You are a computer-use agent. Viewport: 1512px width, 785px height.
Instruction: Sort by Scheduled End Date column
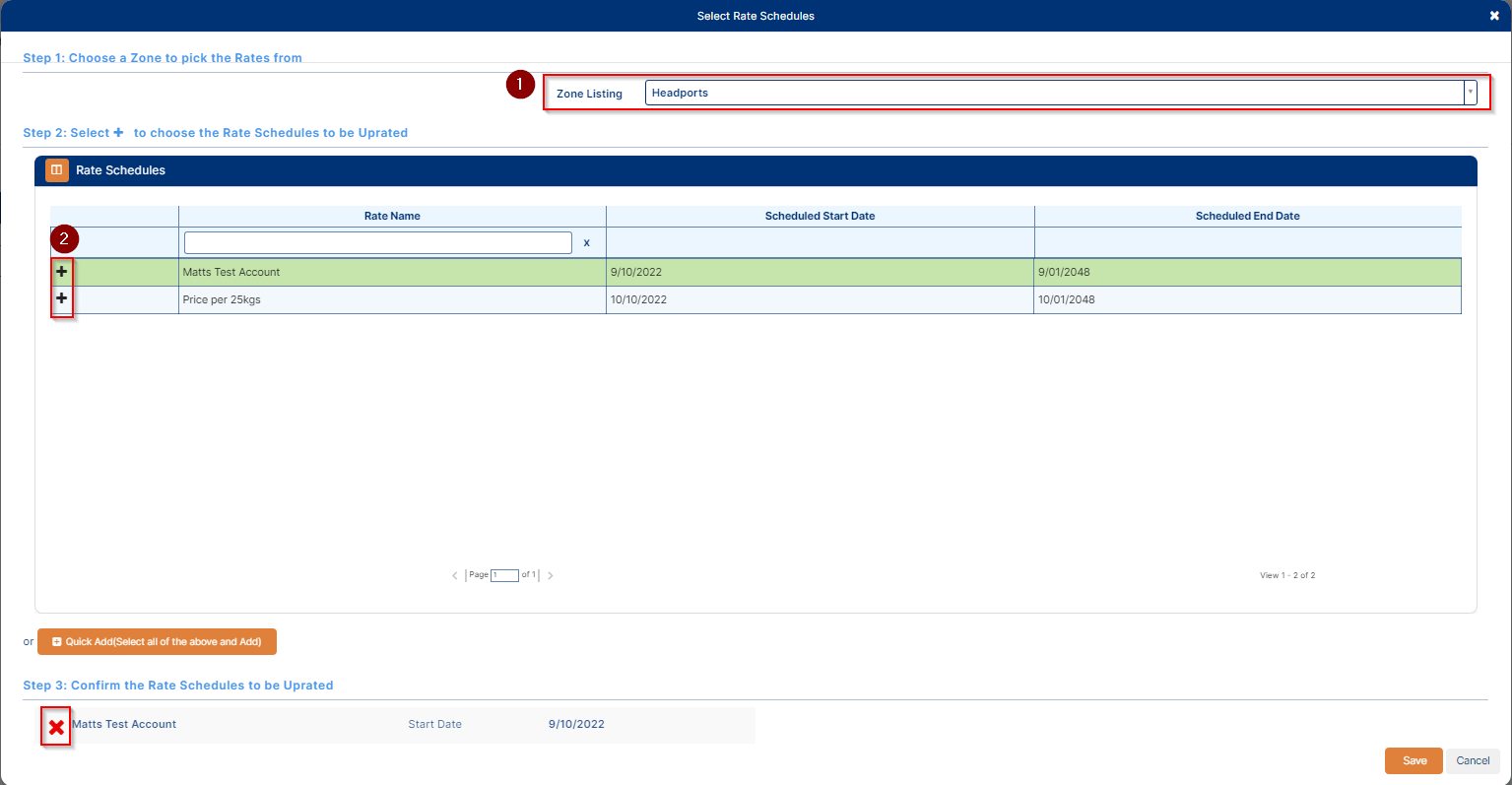(x=1247, y=216)
